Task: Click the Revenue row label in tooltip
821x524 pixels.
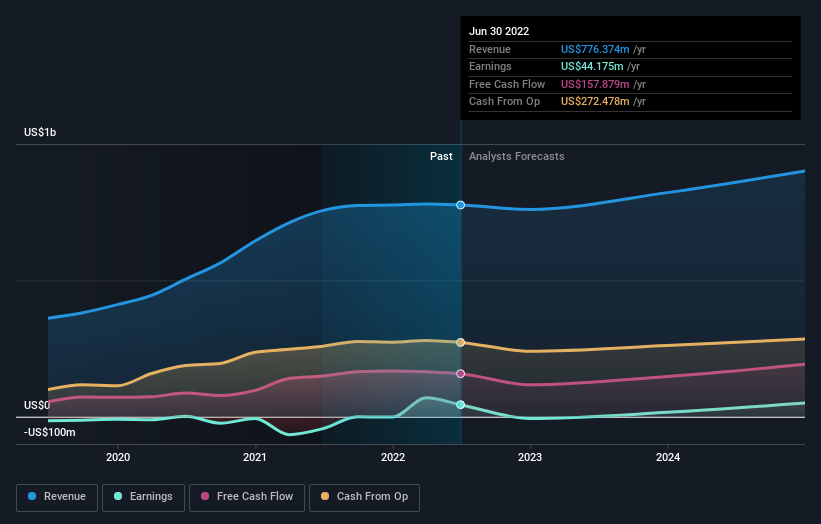Action: [490, 49]
